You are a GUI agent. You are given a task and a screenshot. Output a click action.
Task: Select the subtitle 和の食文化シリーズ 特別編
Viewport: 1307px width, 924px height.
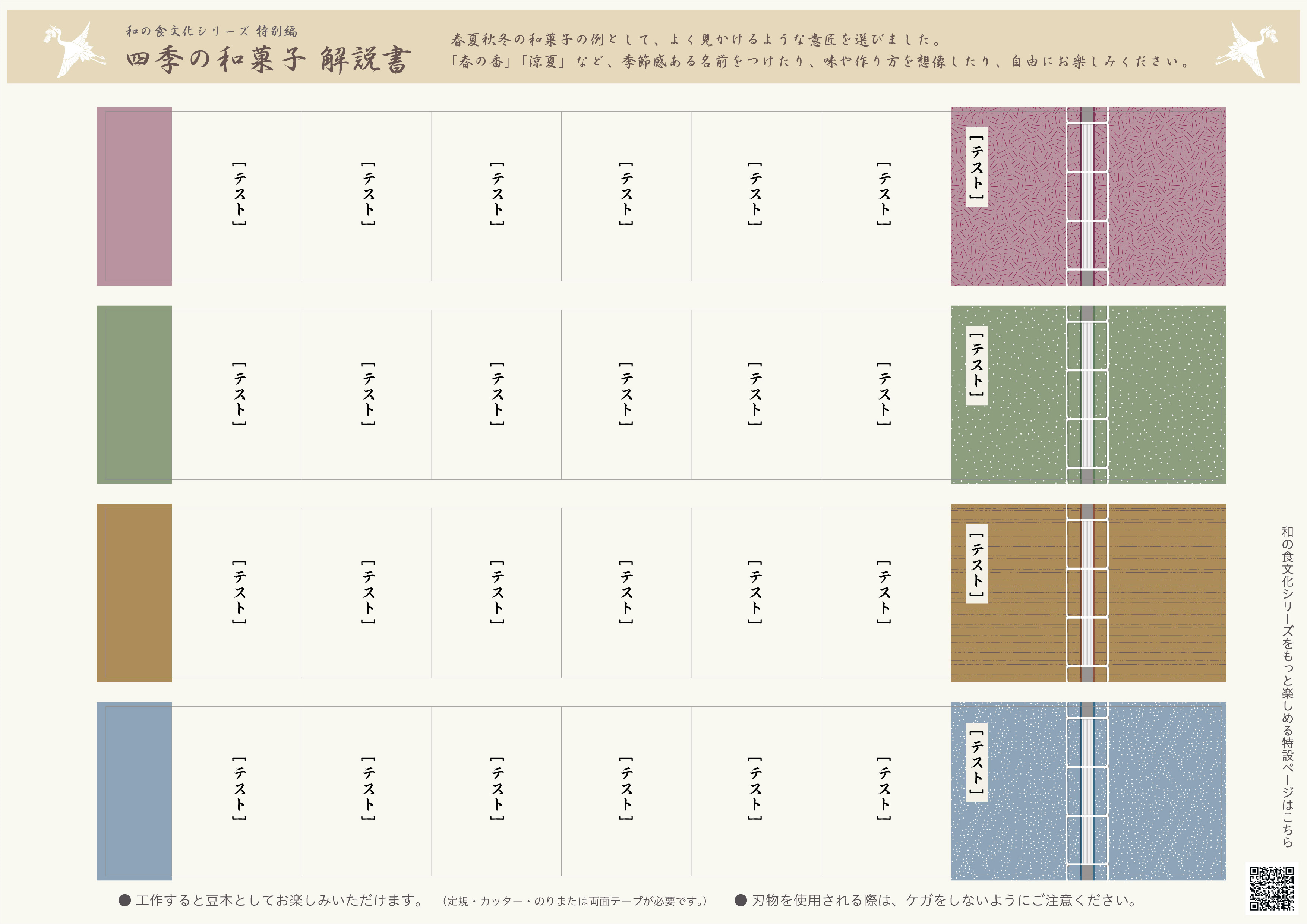click(x=211, y=31)
